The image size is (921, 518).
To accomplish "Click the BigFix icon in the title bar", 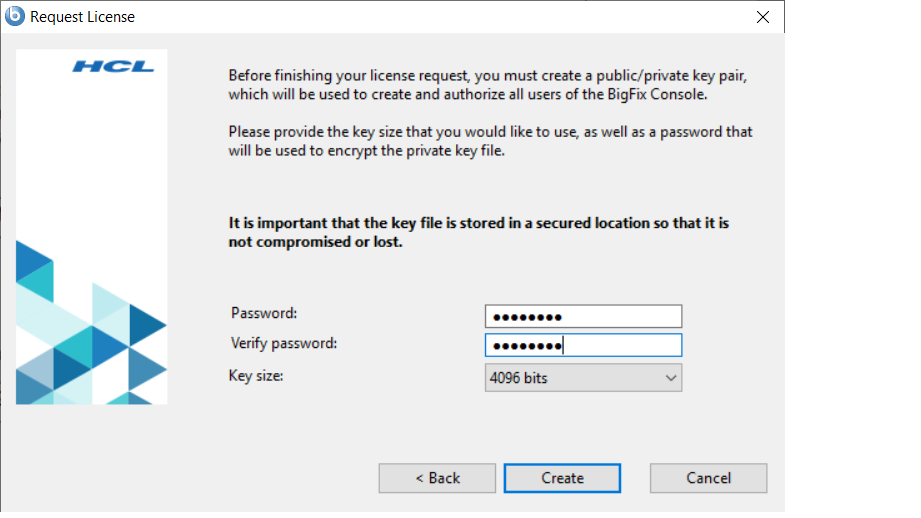I will [15, 16].
